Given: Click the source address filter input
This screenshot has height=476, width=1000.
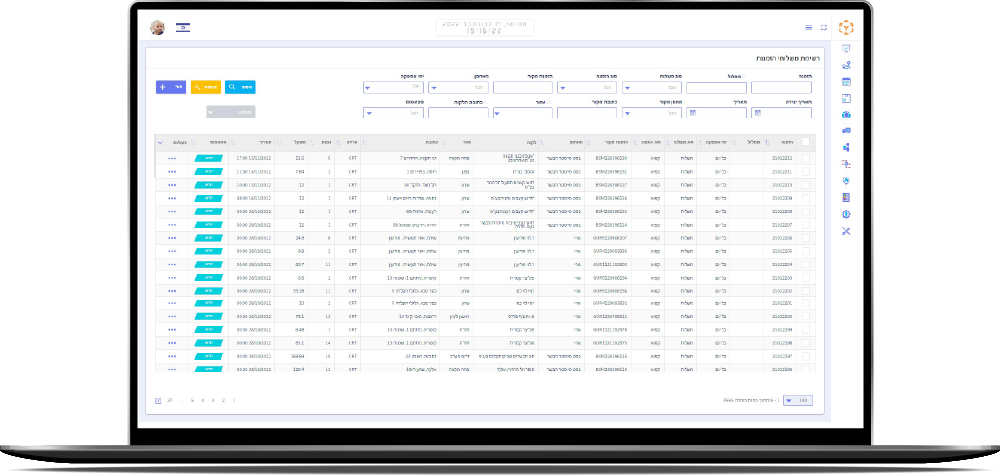Looking at the screenshot, I should [x=587, y=113].
